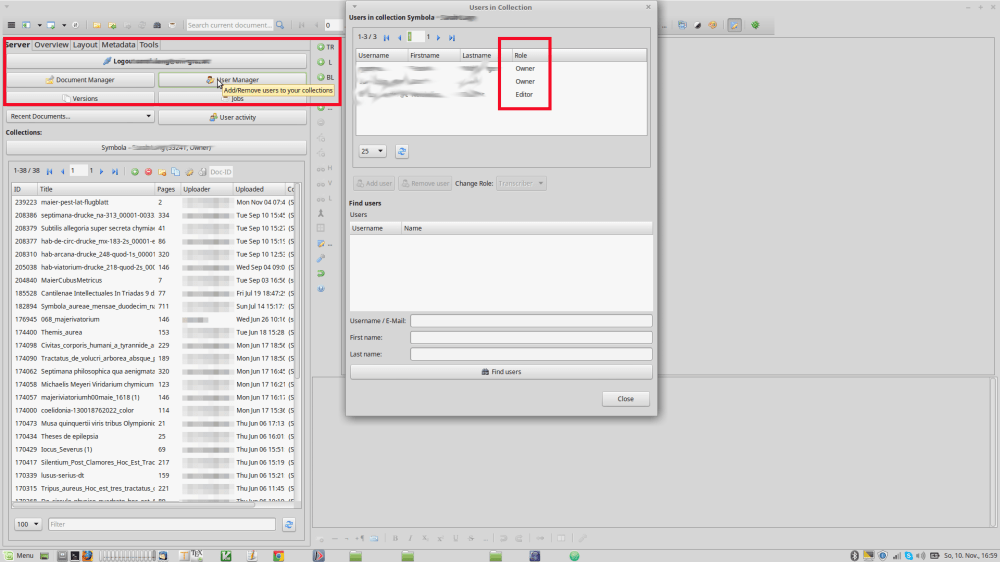Select document Themis_aurea
1000x562 pixels.
coord(153,332)
